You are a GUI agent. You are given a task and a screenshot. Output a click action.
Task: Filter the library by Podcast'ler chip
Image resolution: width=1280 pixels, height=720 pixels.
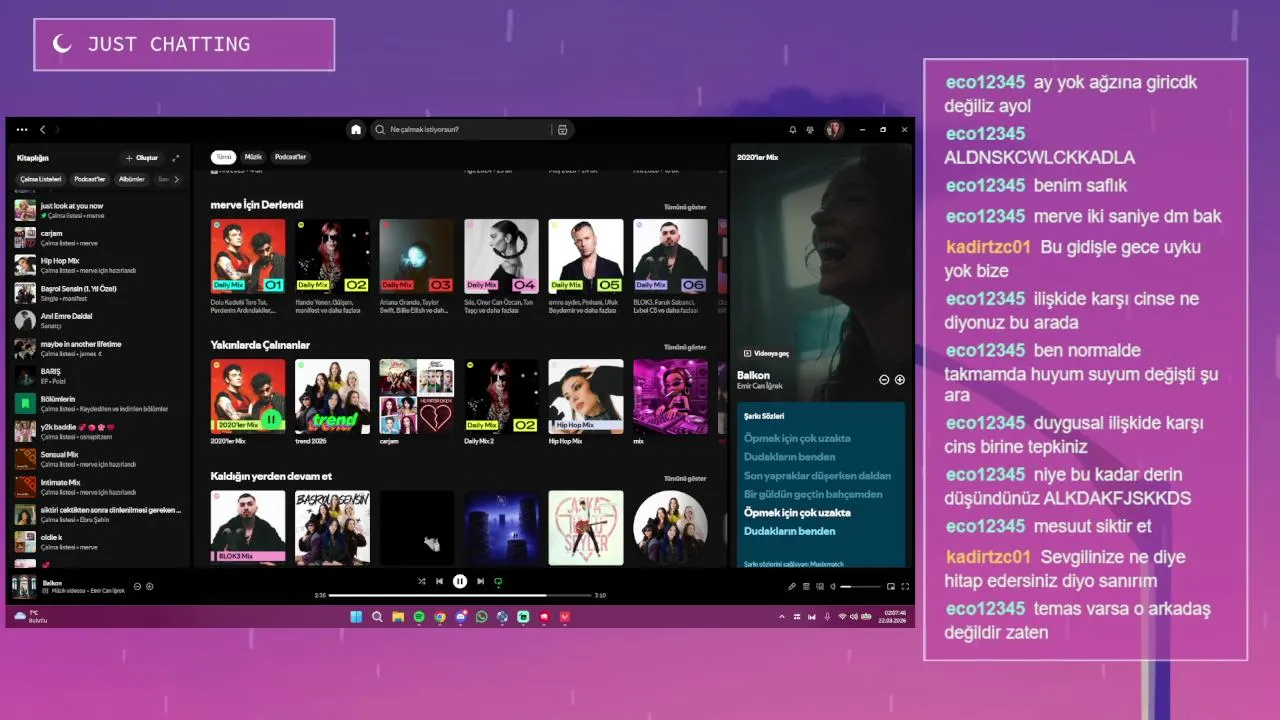[x=90, y=179]
